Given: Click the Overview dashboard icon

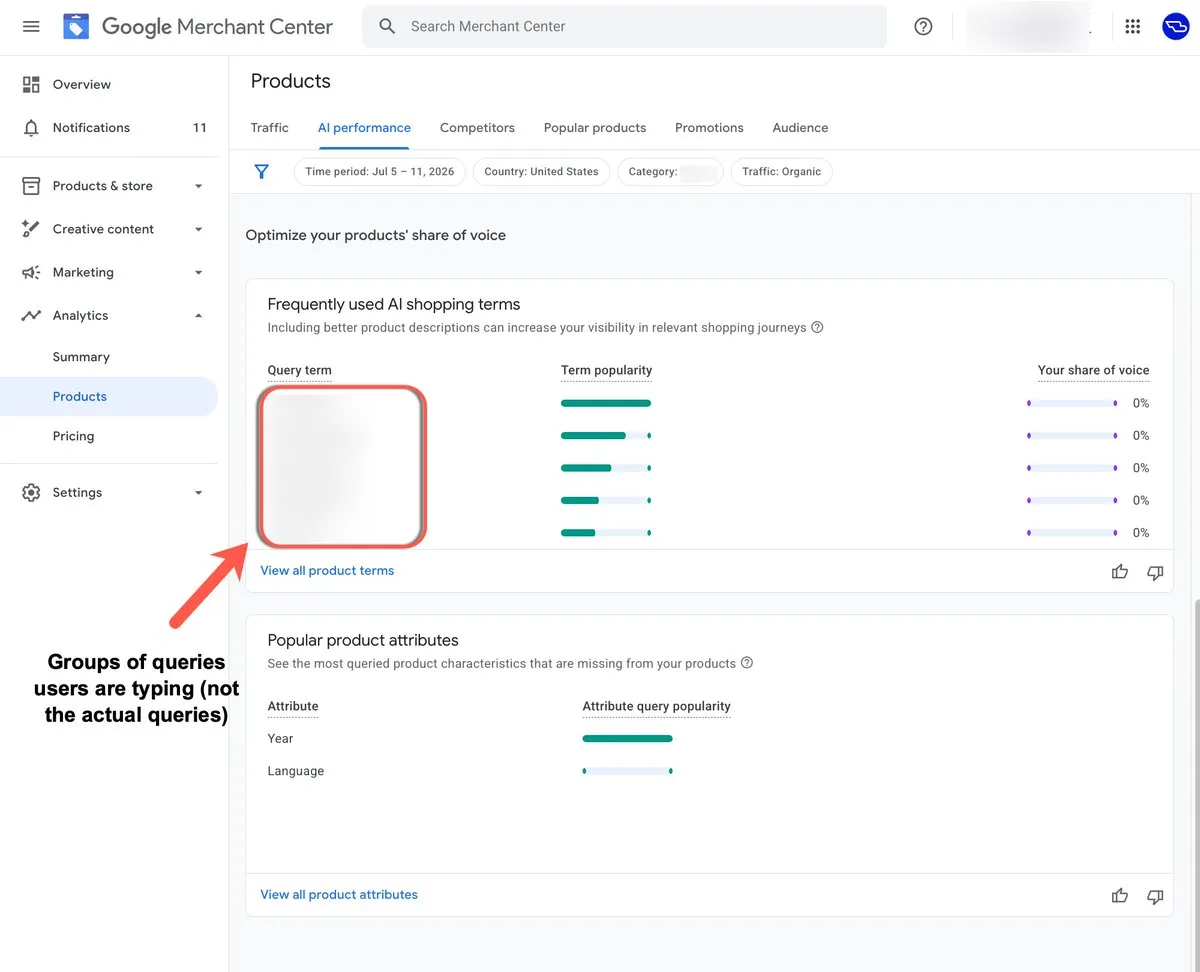Looking at the screenshot, I should [31, 85].
